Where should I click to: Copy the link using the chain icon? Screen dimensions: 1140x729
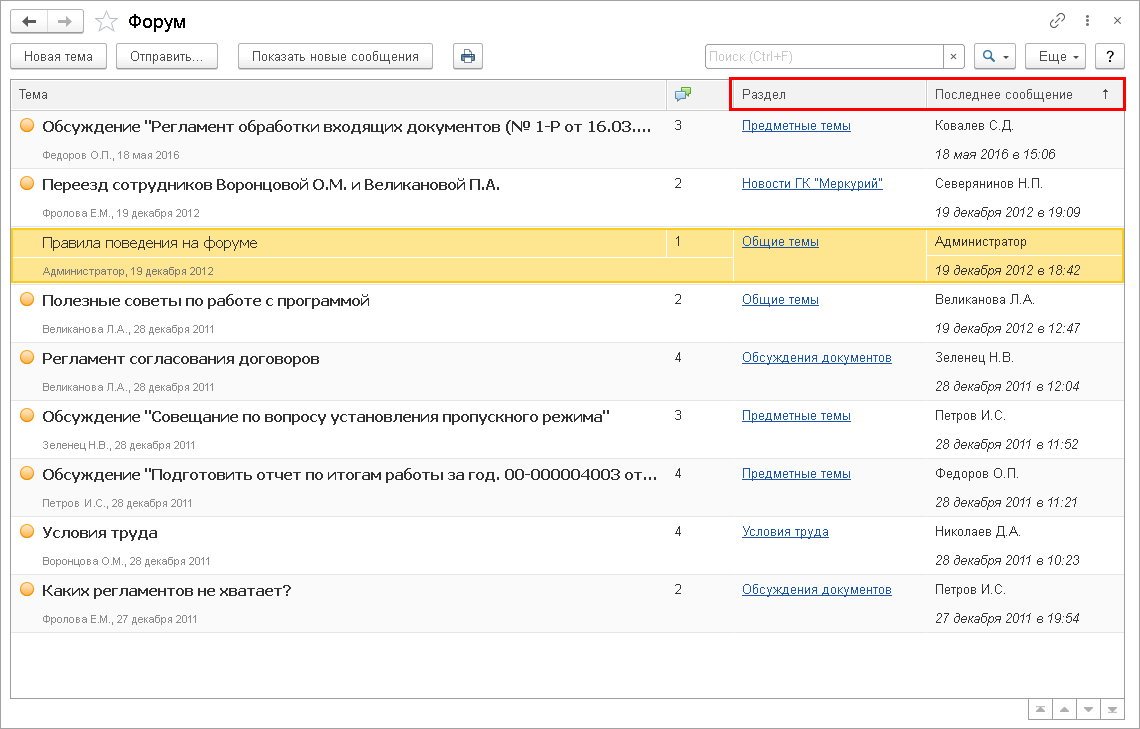1057,21
